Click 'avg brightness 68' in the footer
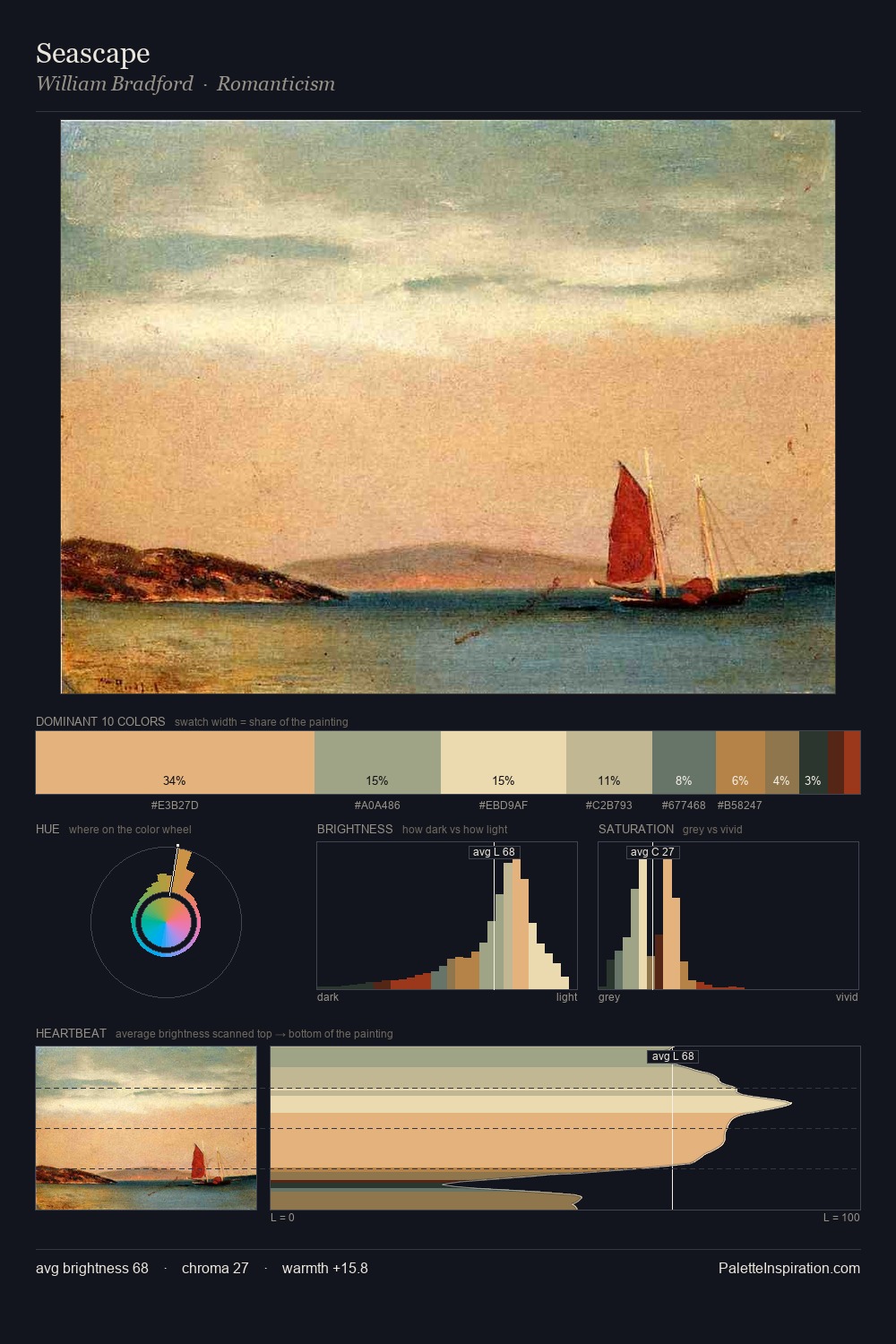 click(92, 1268)
